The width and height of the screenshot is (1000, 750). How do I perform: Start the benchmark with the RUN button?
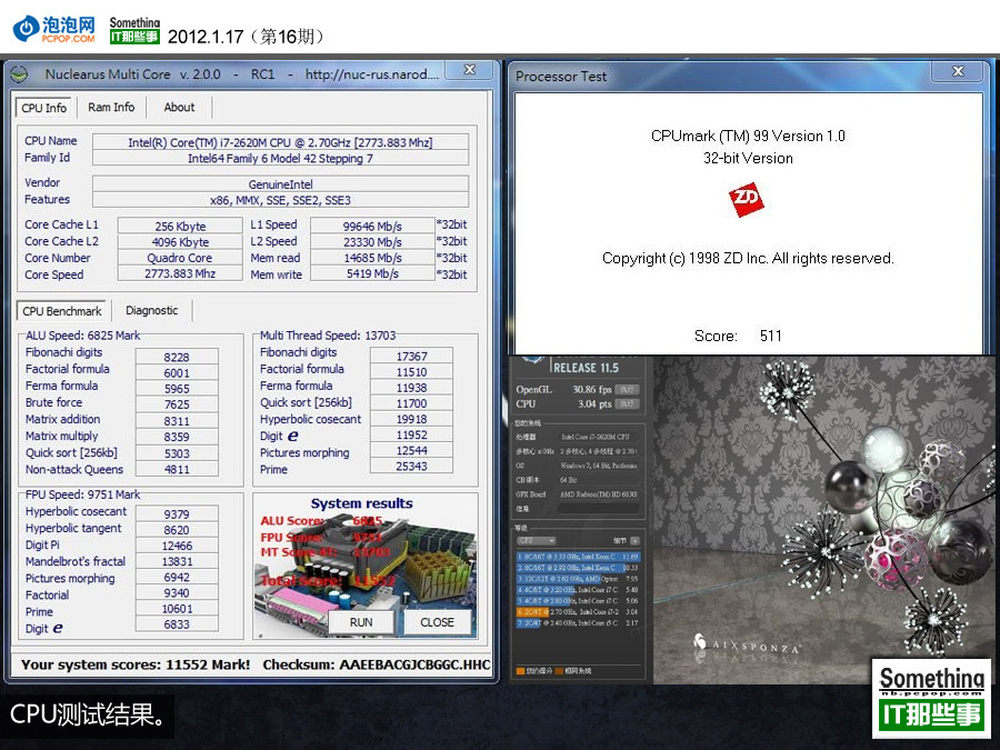pyautogui.click(x=361, y=622)
